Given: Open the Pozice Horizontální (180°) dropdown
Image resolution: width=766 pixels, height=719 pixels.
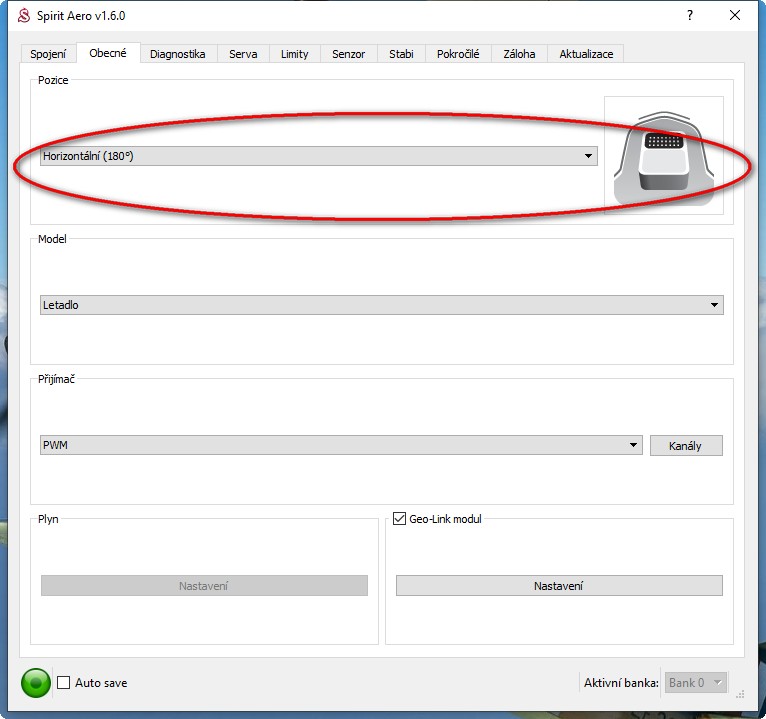Looking at the screenshot, I should click(x=318, y=156).
